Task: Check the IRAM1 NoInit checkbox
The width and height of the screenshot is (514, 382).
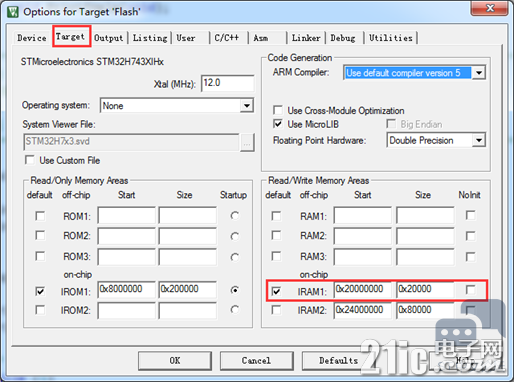Action: coord(470,290)
